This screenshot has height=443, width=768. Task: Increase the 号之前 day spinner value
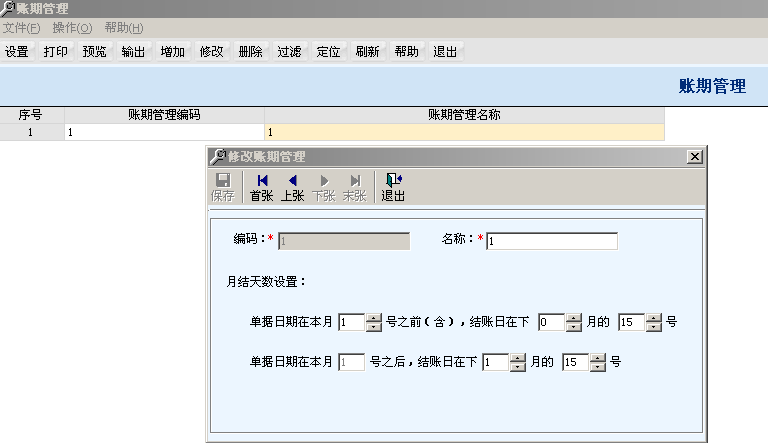pos(374,318)
